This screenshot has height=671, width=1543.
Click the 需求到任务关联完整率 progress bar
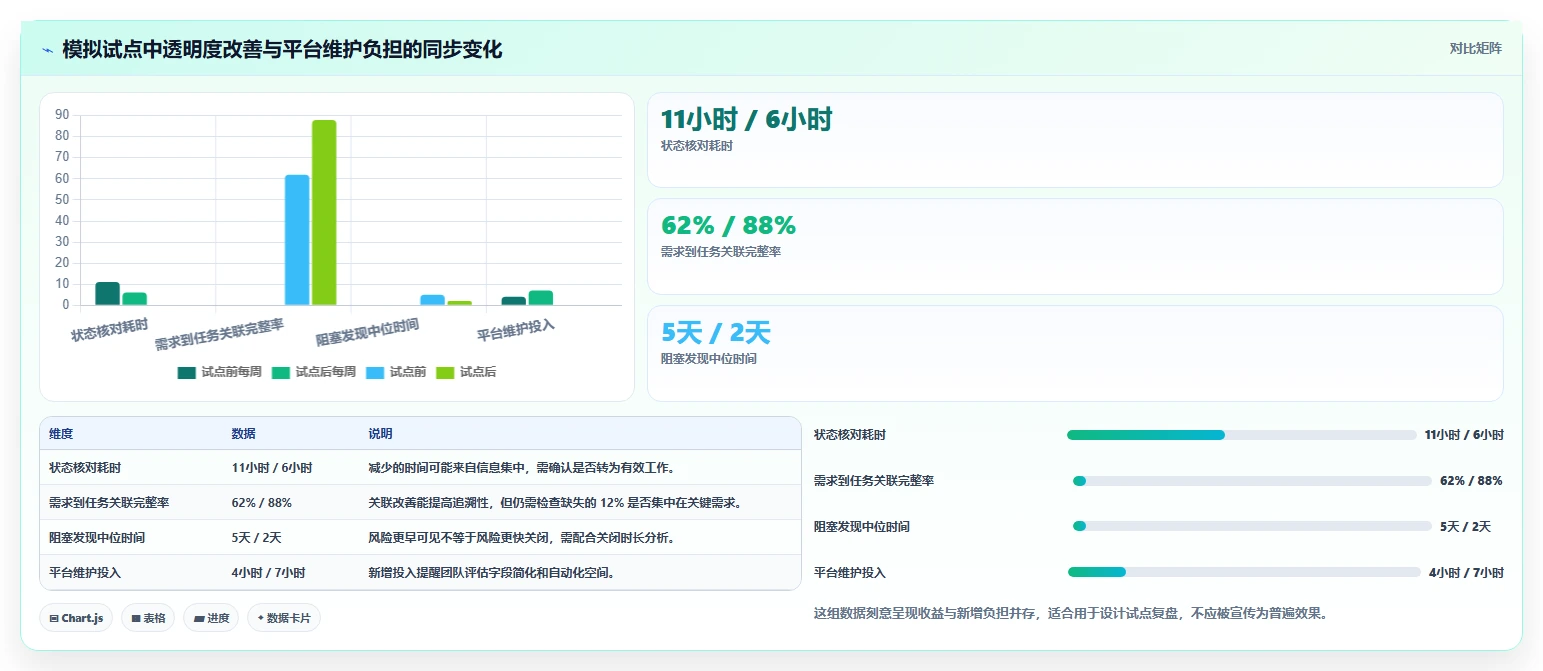[x=1252, y=481]
